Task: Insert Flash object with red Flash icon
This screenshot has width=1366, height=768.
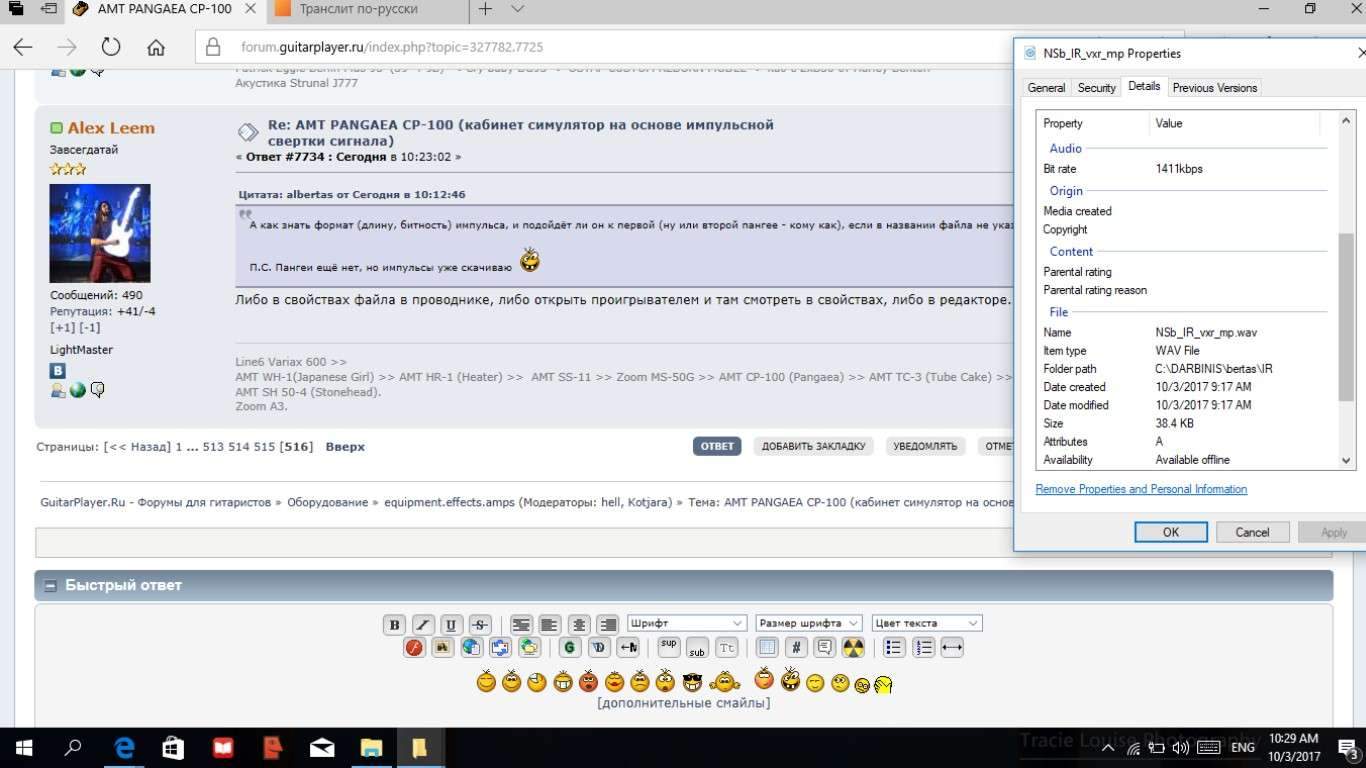Action: pyautogui.click(x=414, y=648)
